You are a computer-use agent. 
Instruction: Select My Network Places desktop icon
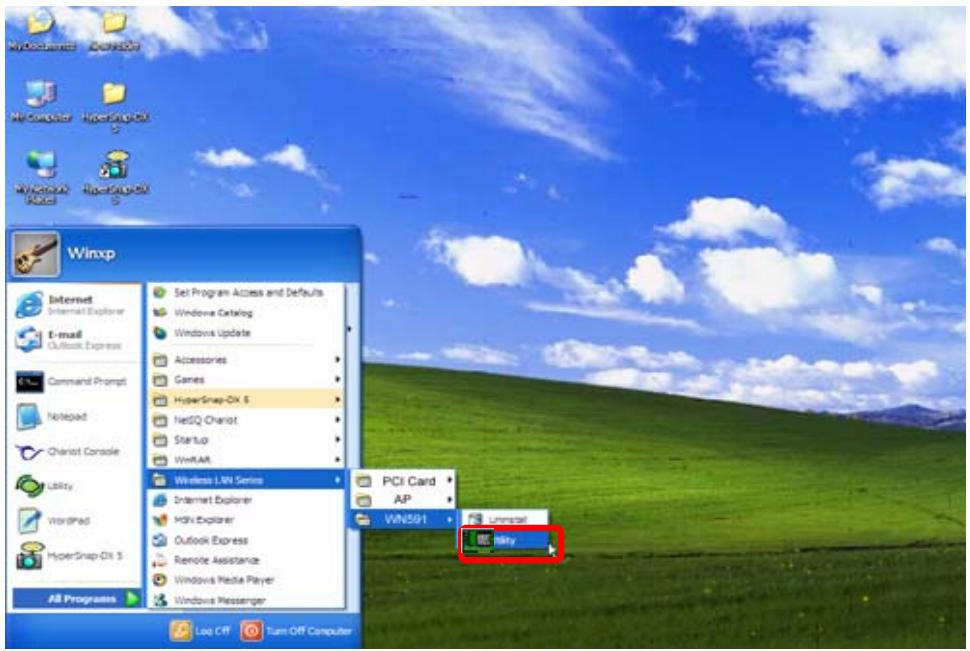coord(41,178)
